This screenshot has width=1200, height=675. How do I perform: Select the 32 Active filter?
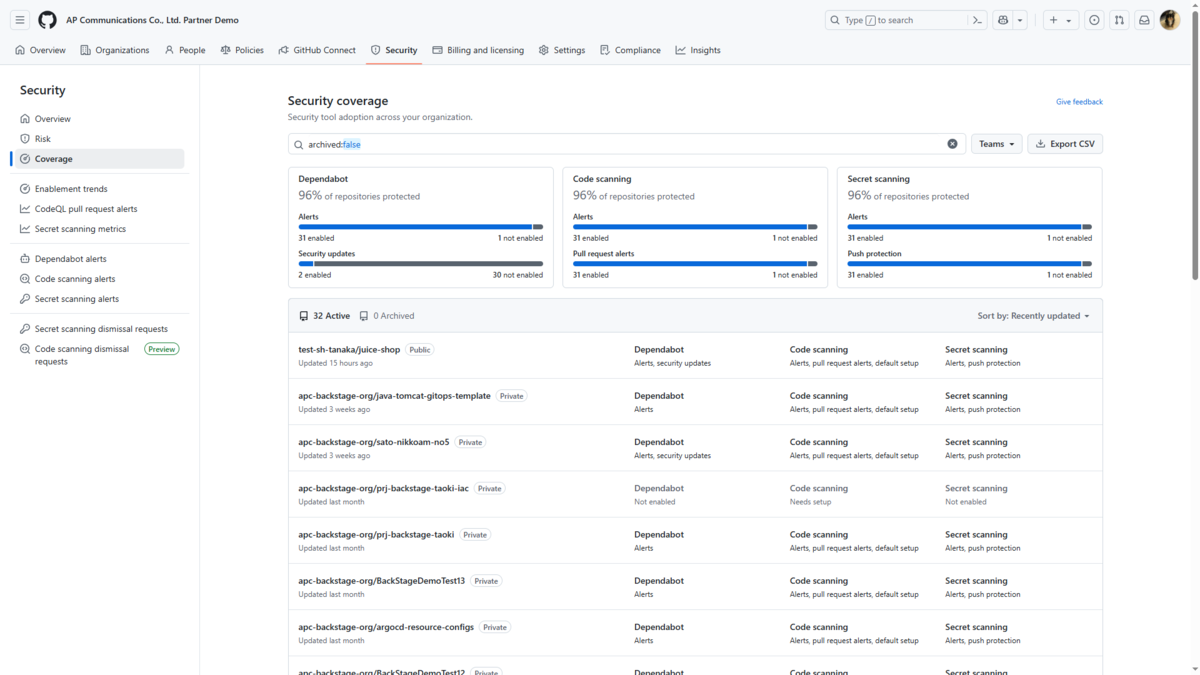coord(324,316)
